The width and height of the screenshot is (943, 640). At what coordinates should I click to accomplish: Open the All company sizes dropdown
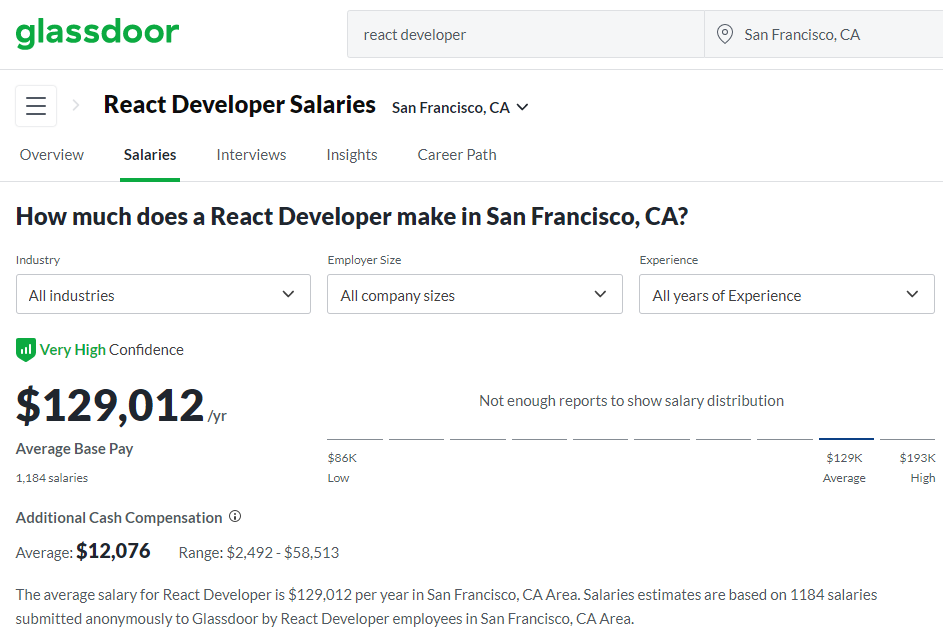[475, 294]
